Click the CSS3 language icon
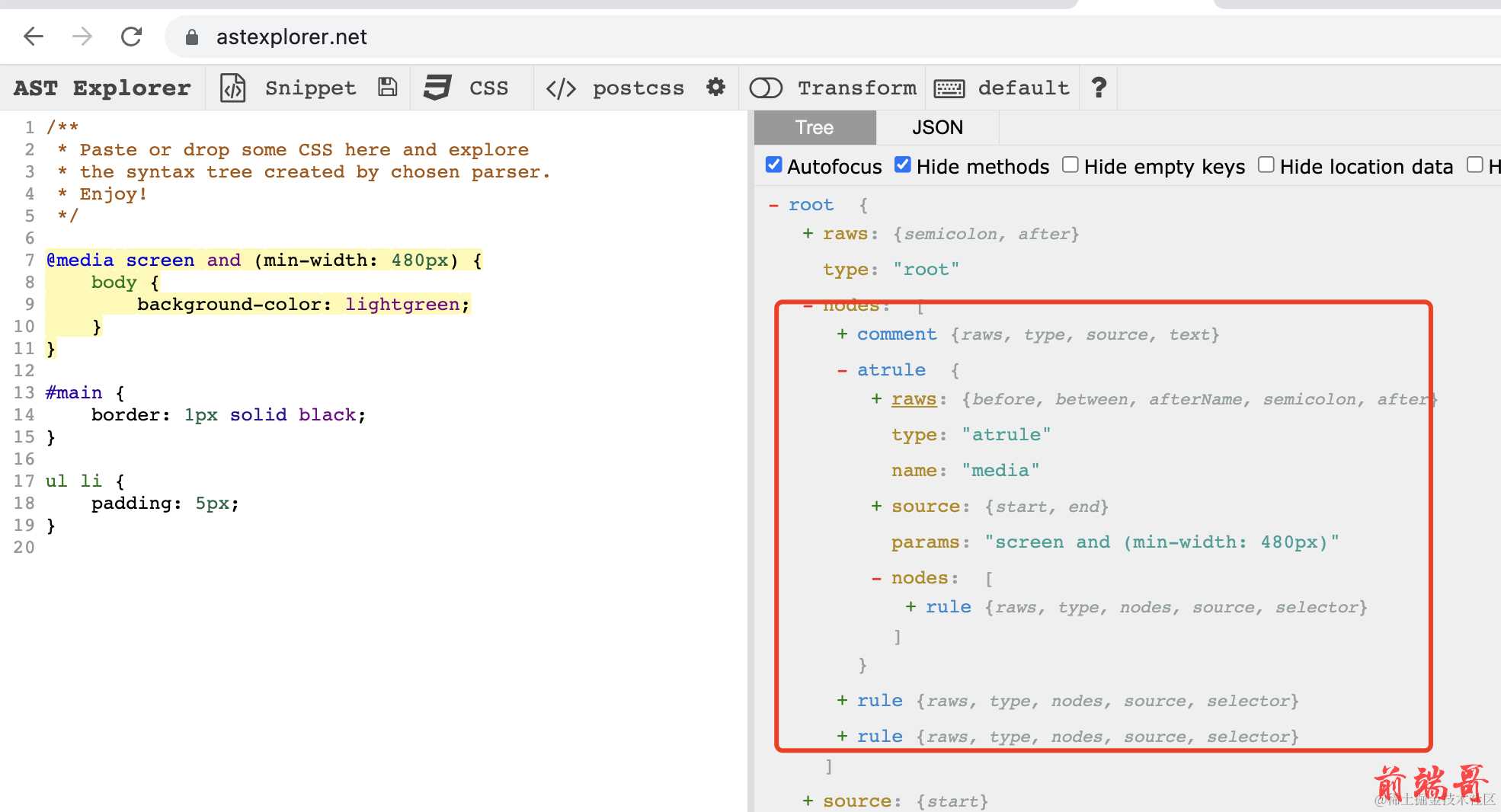 (437, 88)
